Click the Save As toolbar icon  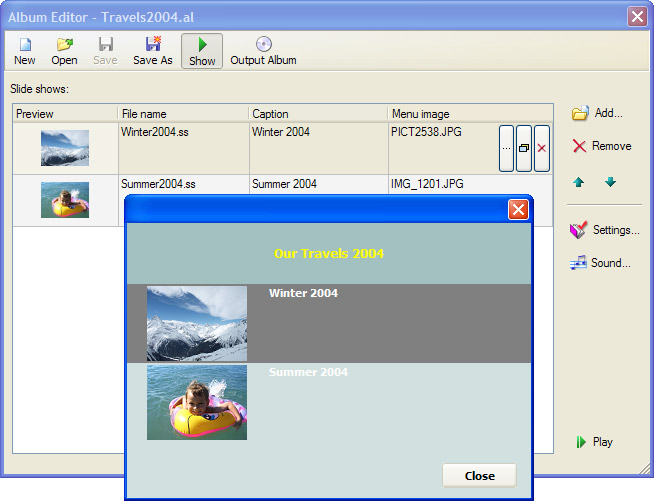(x=153, y=44)
